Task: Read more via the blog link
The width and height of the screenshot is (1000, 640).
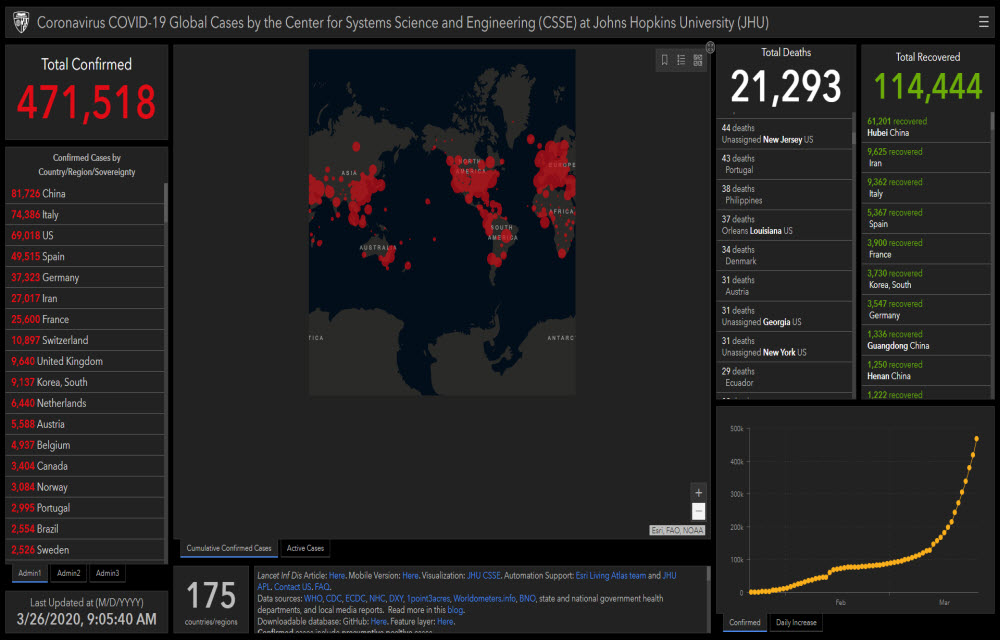Action: tap(455, 610)
